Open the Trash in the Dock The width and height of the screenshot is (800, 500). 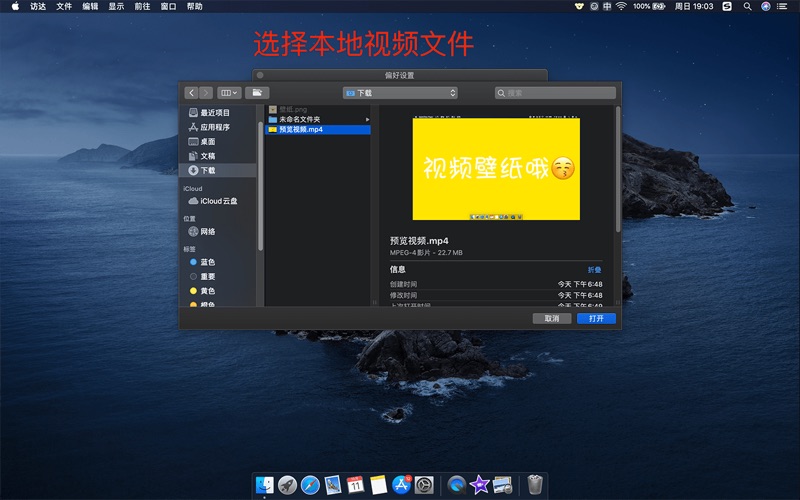[x=535, y=485]
